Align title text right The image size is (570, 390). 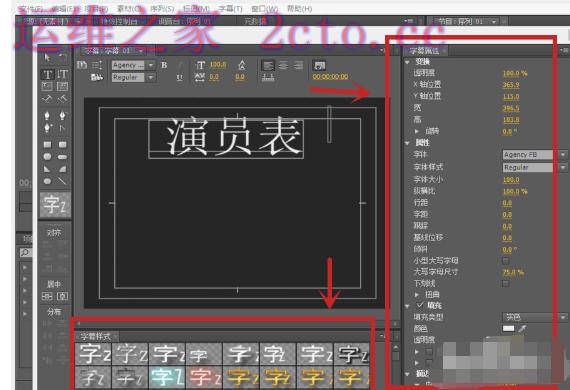pyautogui.click(x=298, y=65)
